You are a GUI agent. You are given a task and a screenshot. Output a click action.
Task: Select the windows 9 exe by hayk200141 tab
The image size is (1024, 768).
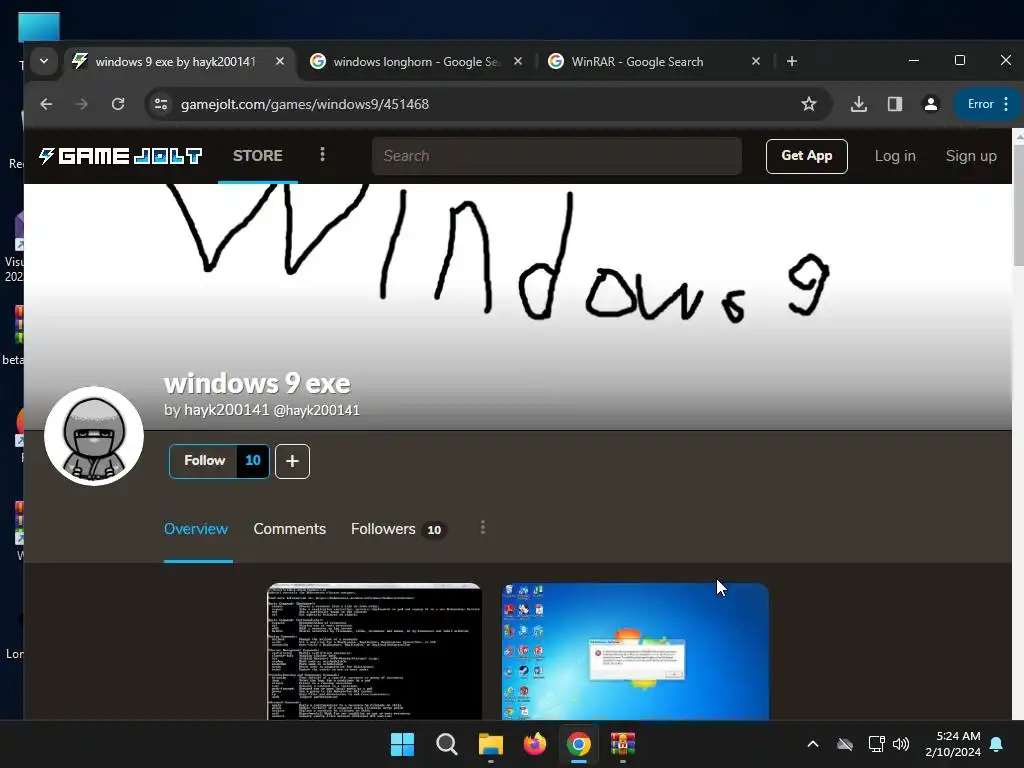tap(176, 61)
